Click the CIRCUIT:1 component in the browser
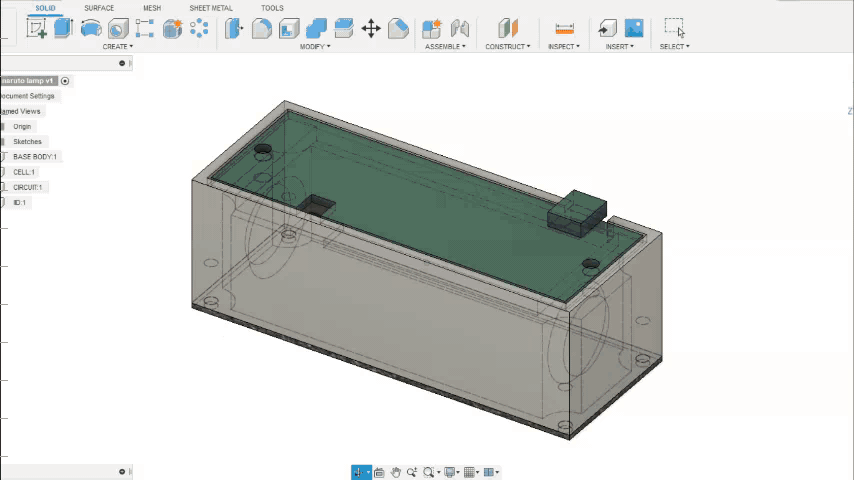The width and height of the screenshot is (854, 480). tap(27, 187)
